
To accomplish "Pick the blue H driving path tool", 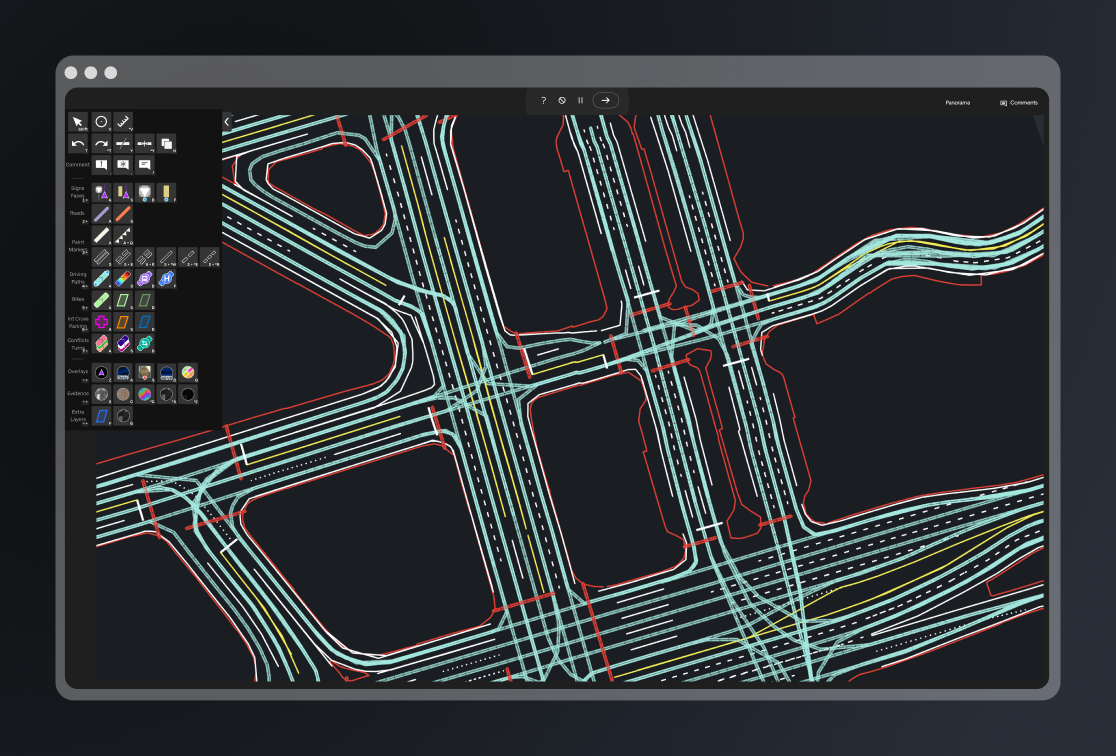I will pyautogui.click(x=166, y=279).
